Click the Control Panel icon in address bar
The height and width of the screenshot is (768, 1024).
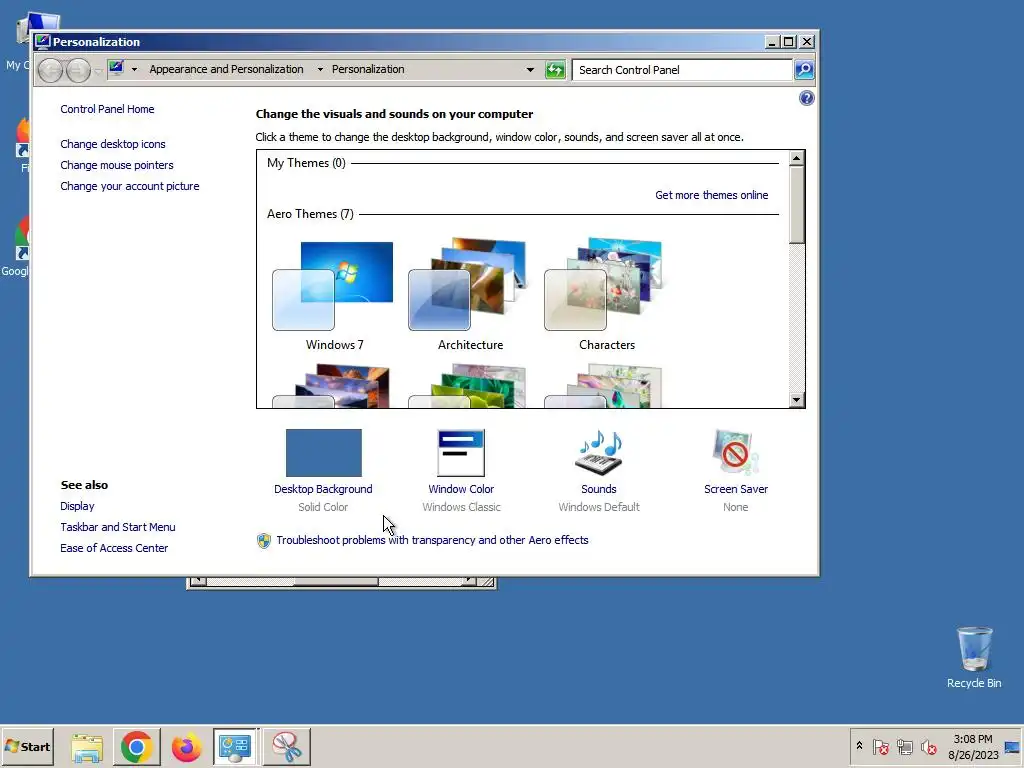(x=116, y=68)
